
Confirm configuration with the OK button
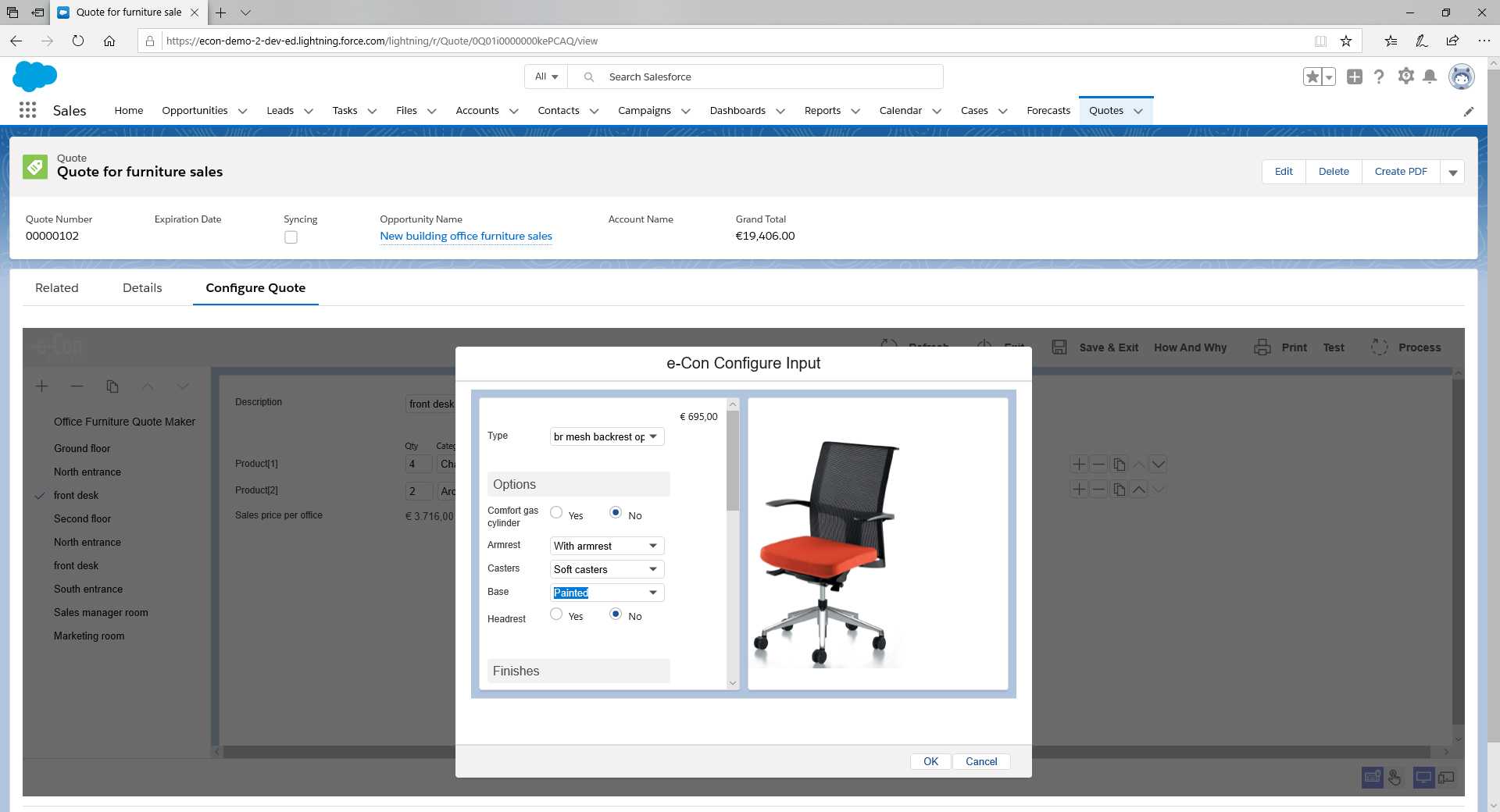pyautogui.click(x=930, y=761)
